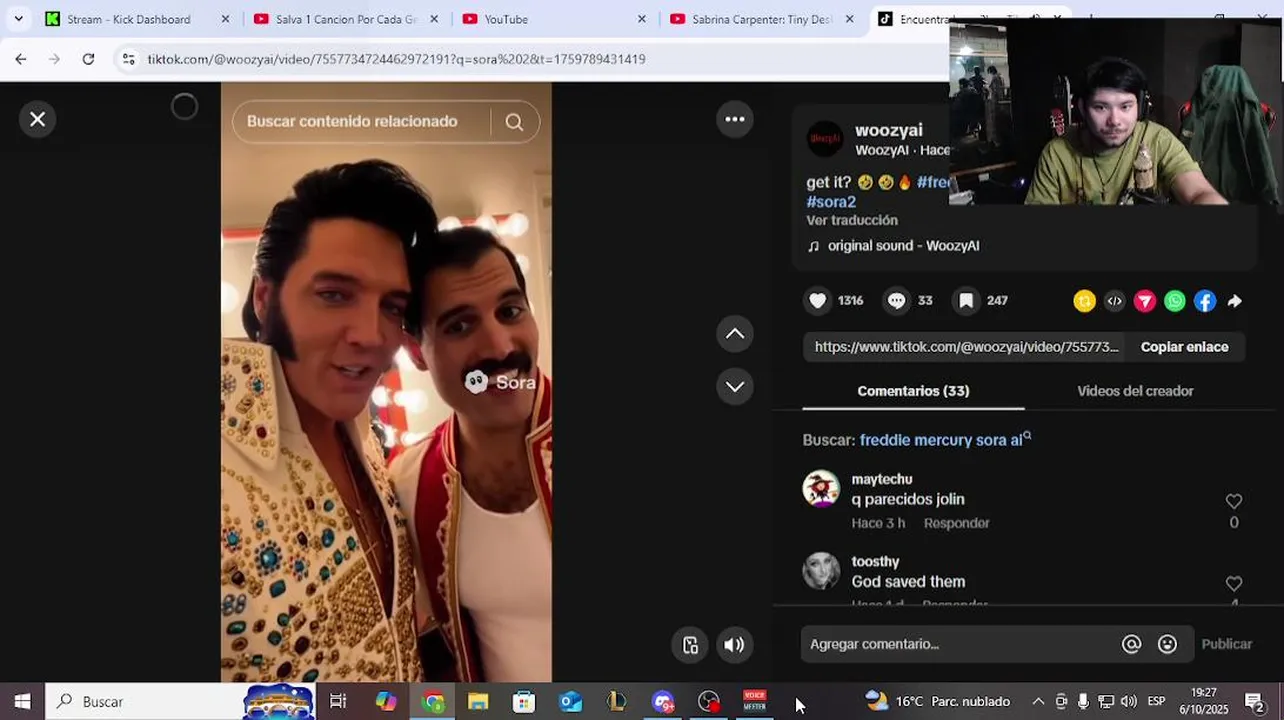Open the emoji picker in comment box

[x=1167, y=644]
